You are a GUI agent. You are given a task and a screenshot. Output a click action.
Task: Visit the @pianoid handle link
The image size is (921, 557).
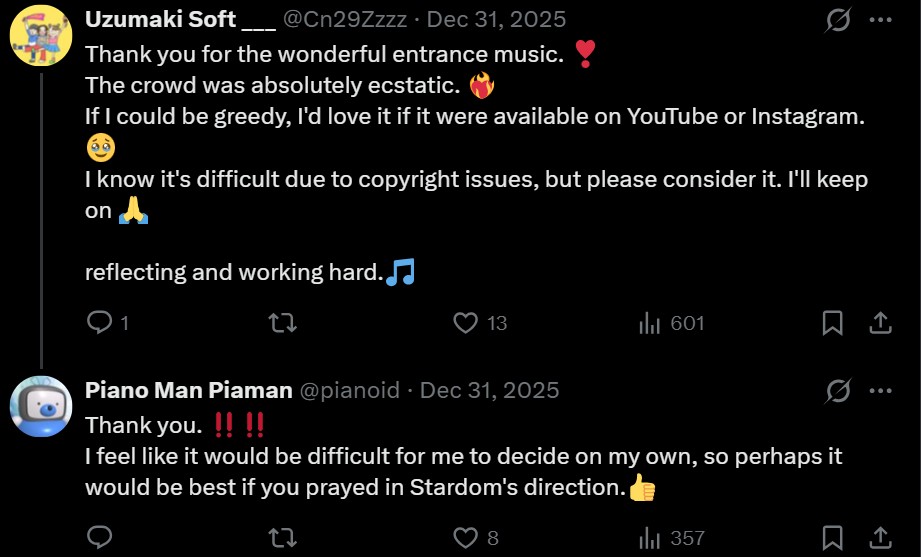pyautogui.click(x=350, y=390)
